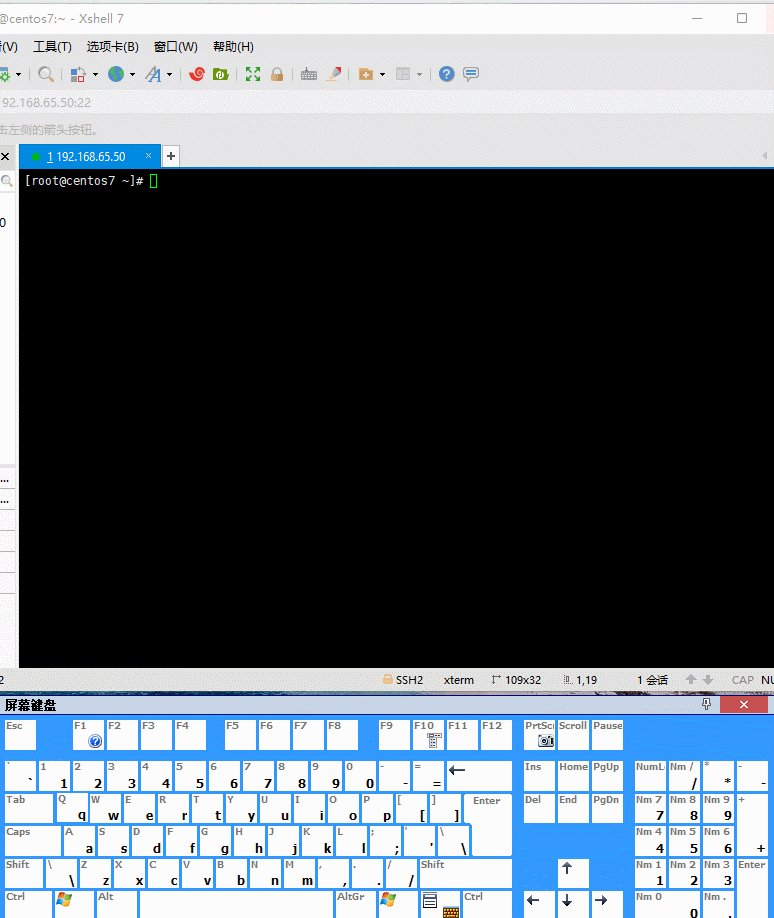Toggle the Caps lock key
Screen dimensions: 774x918
pos(32,840)
